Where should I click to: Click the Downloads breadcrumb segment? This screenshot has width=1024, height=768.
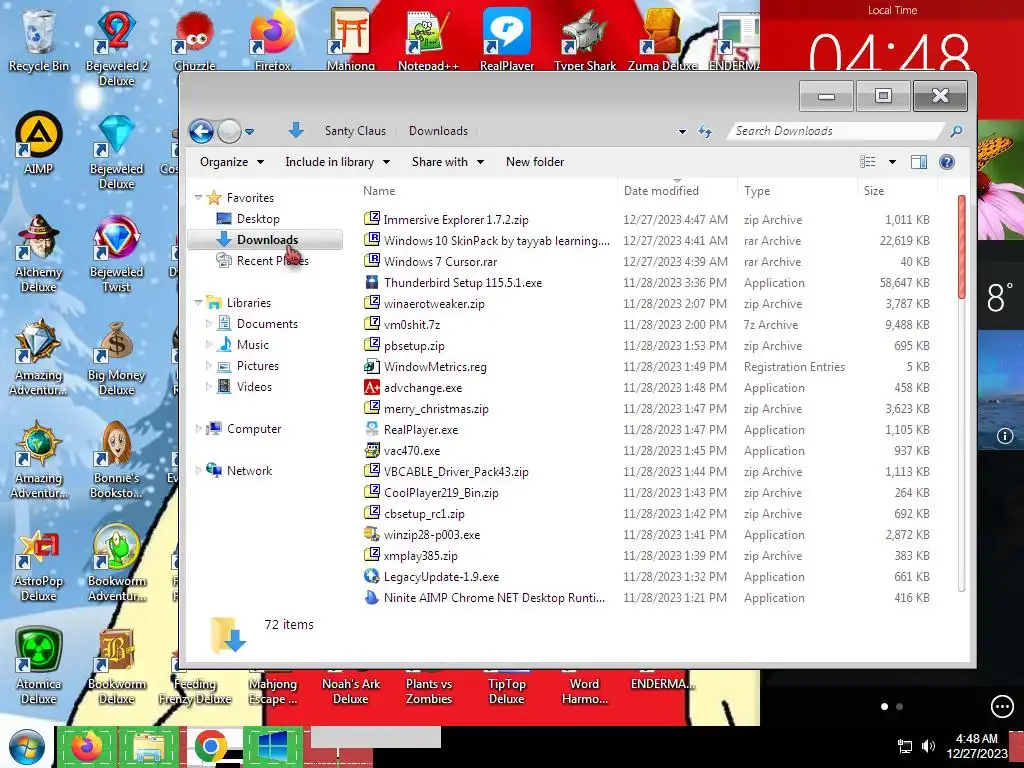pos(438,131)
